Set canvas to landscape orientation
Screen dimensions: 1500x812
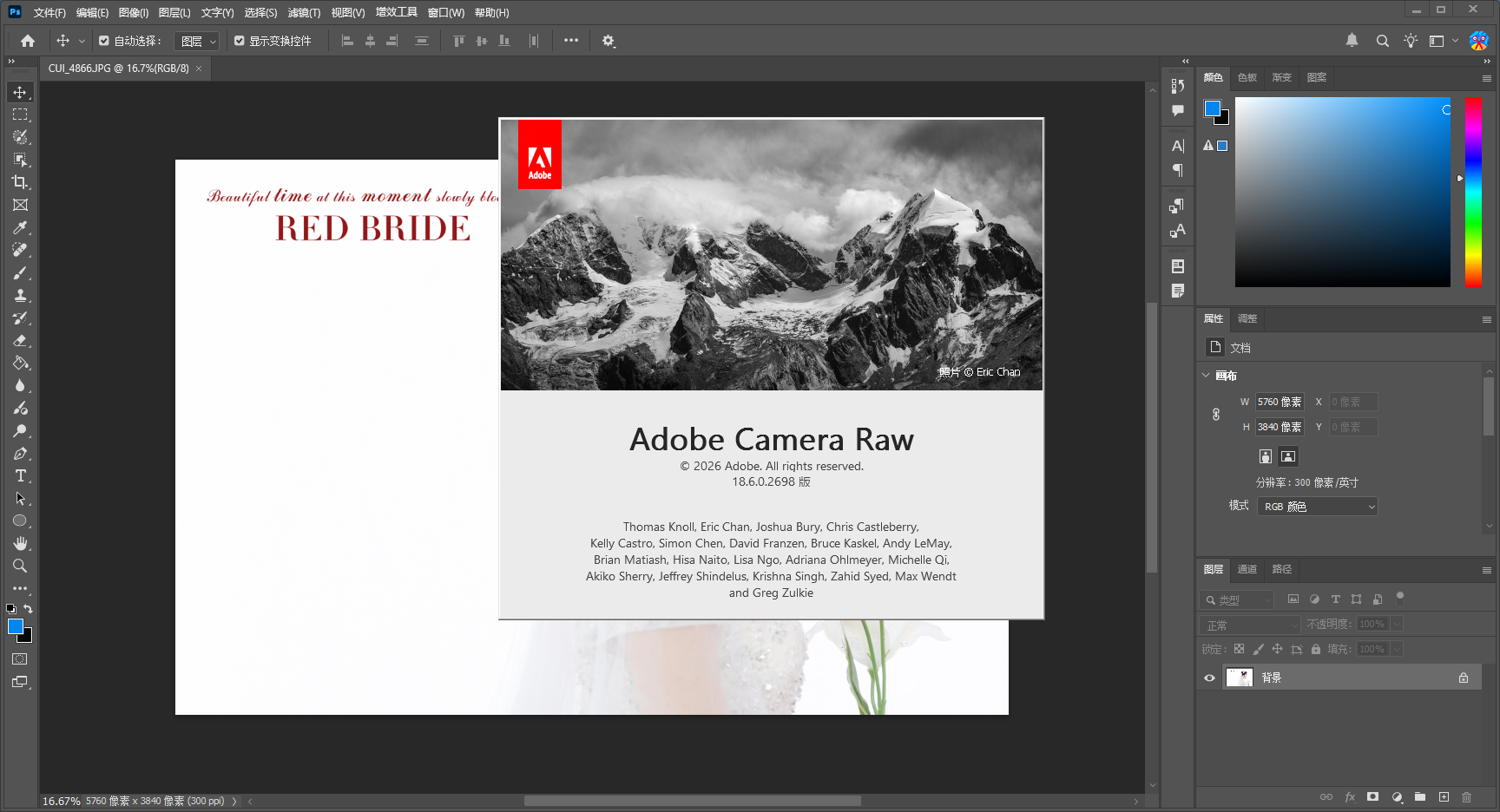(x=1288, y=456)
